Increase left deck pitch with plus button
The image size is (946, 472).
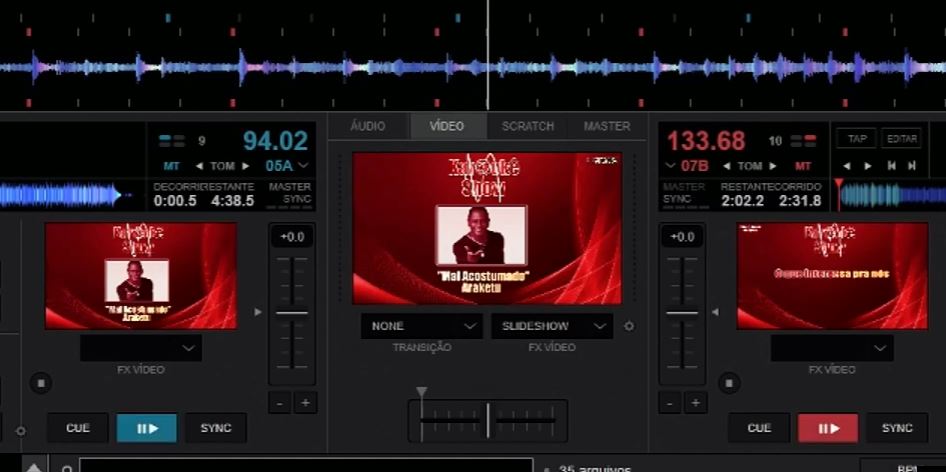point(305,403)
